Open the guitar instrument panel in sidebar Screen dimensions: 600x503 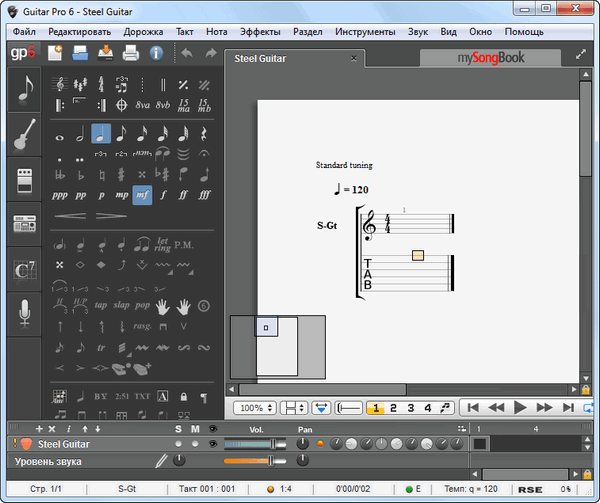25,135
